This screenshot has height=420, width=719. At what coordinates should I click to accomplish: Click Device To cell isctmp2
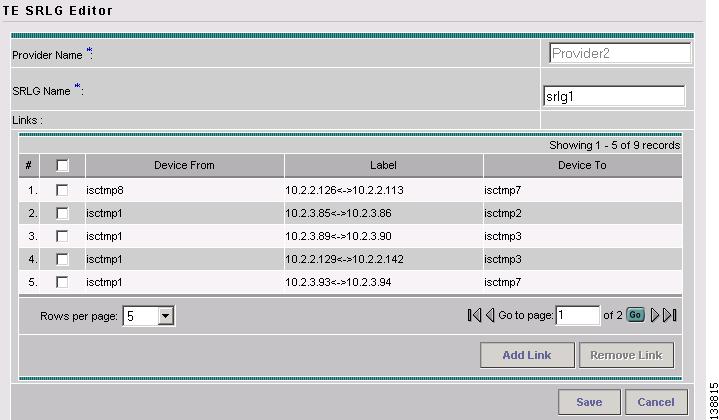point(503,213)
